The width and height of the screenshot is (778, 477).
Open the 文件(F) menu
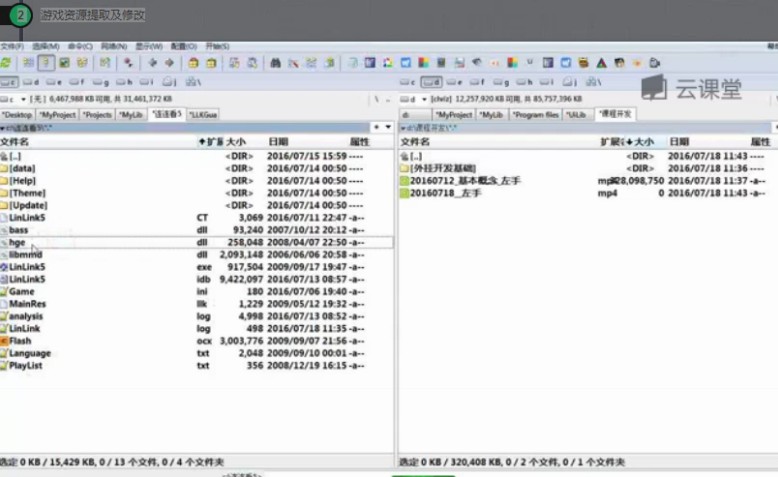[x=12, y=46]
